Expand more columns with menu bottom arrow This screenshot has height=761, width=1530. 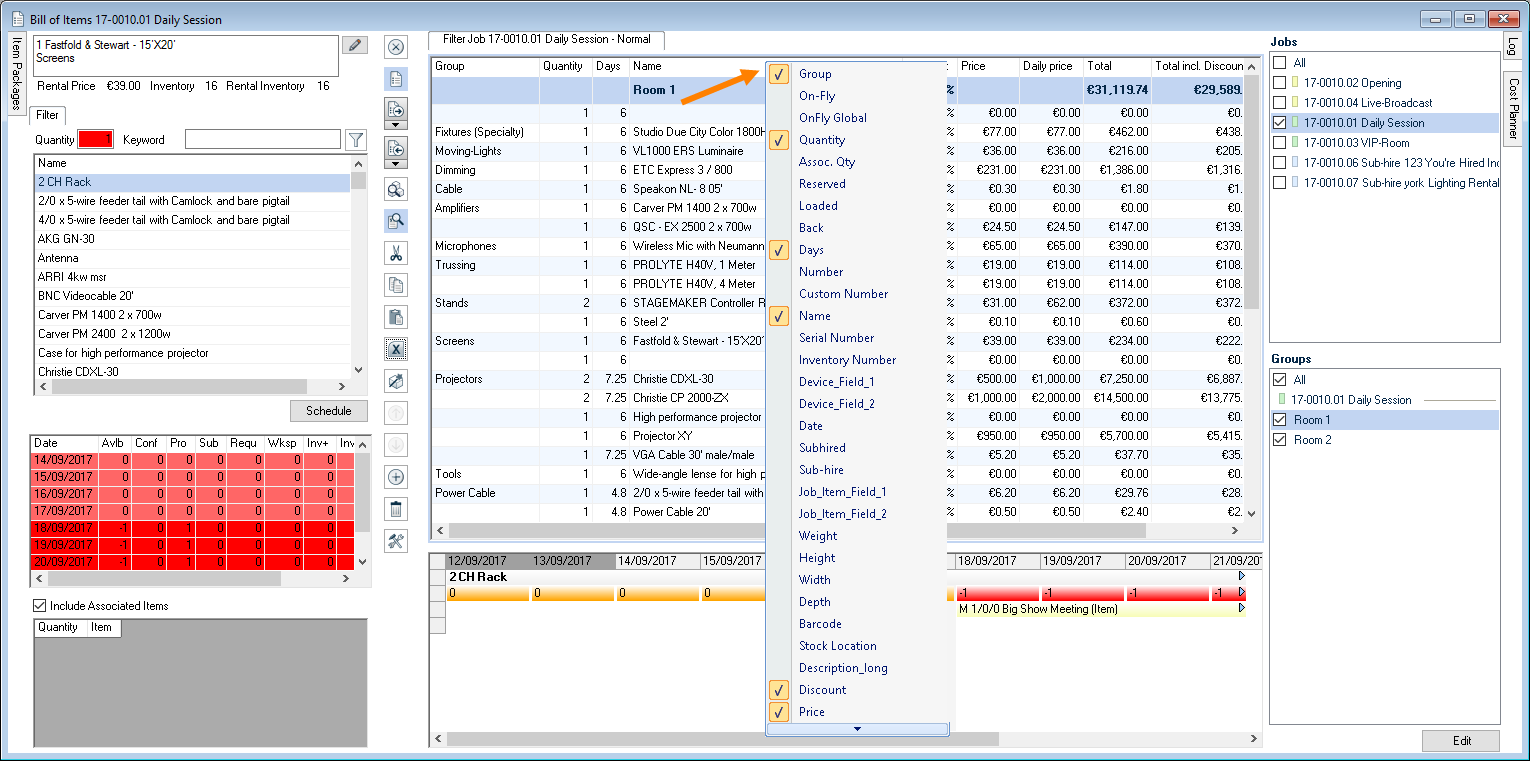[857, 729]
